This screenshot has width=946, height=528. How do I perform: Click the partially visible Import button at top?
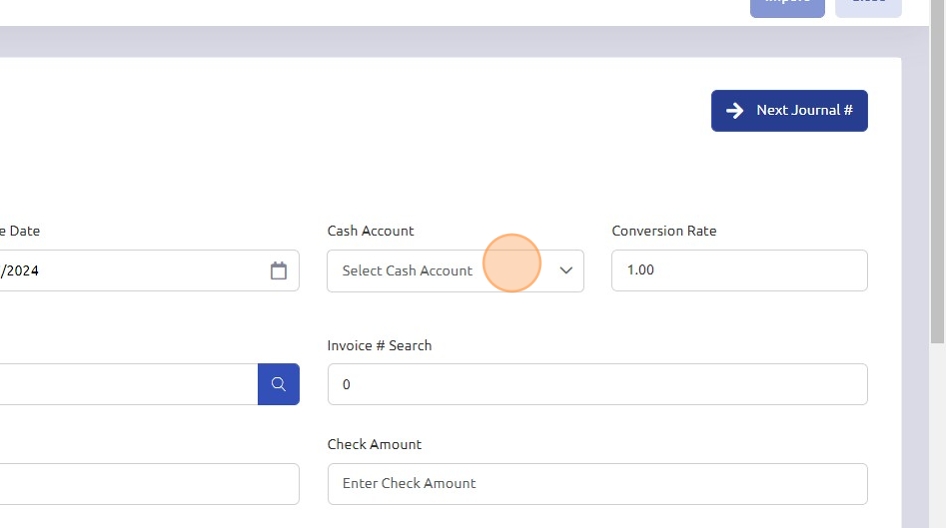point(787,6)
